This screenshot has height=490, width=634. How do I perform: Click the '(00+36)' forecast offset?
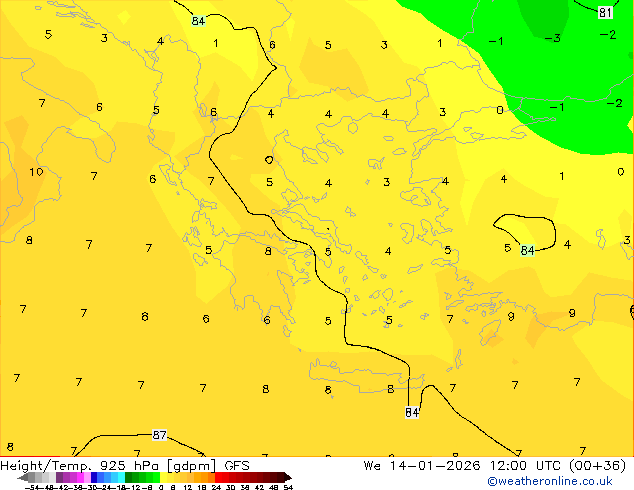coord(597,466)
